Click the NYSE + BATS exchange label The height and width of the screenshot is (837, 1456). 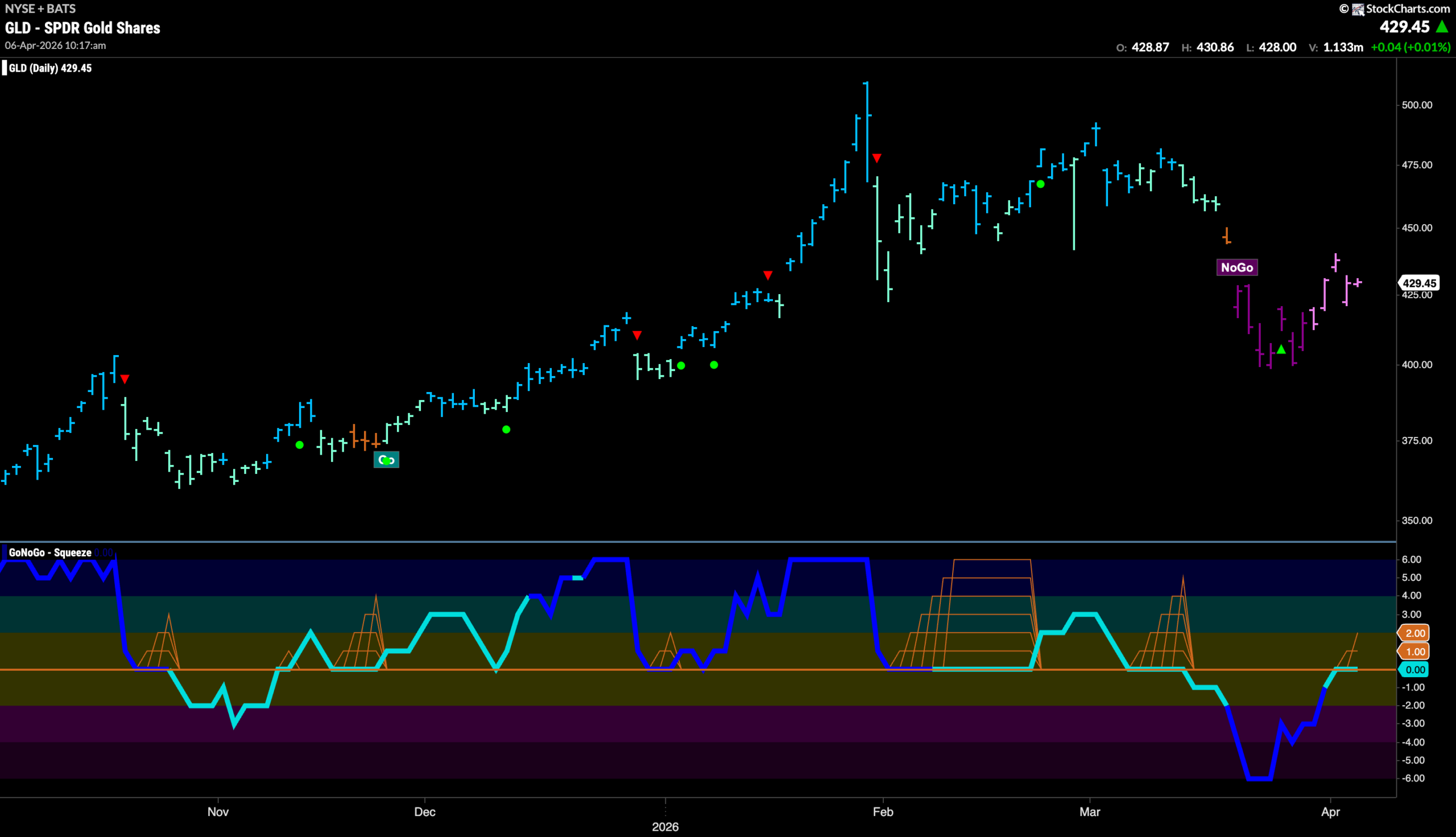tap(40, 9)
